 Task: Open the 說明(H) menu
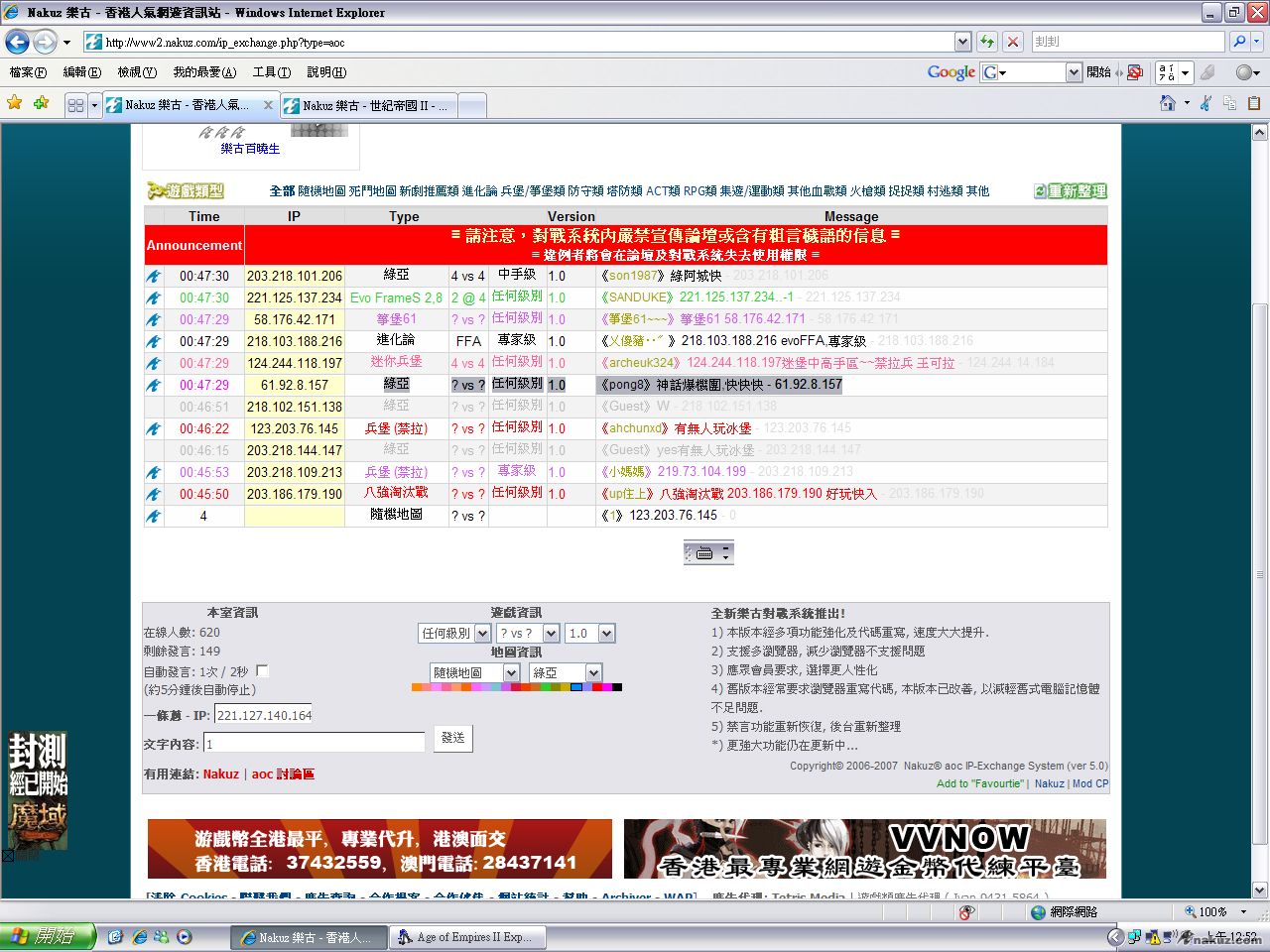[x=326, y=72]
